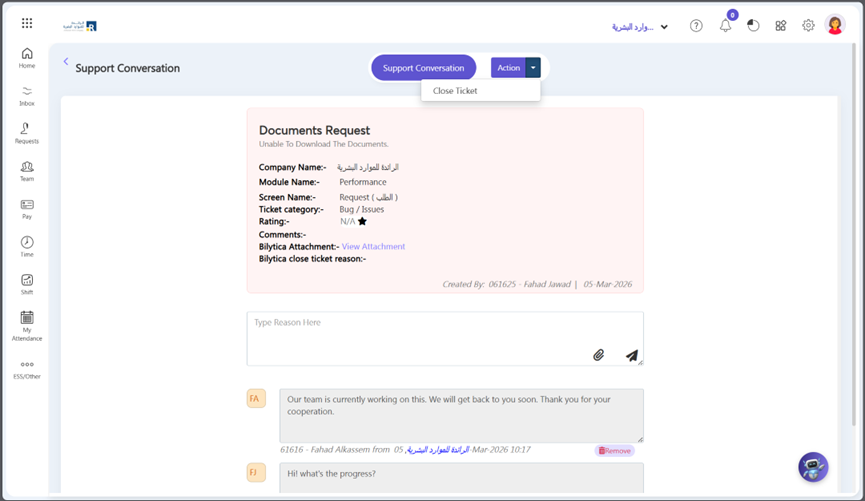Click the View Attachment link
This screenshot has height=501, width=865.
pos(373,246)
